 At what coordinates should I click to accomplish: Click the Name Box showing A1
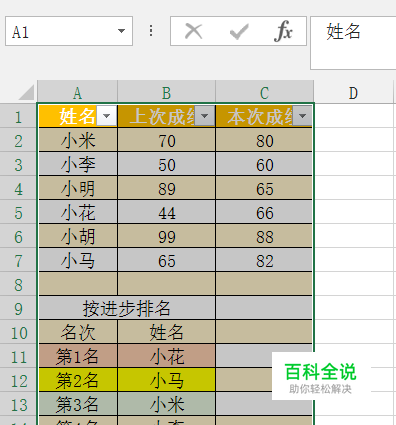(69, 31)
